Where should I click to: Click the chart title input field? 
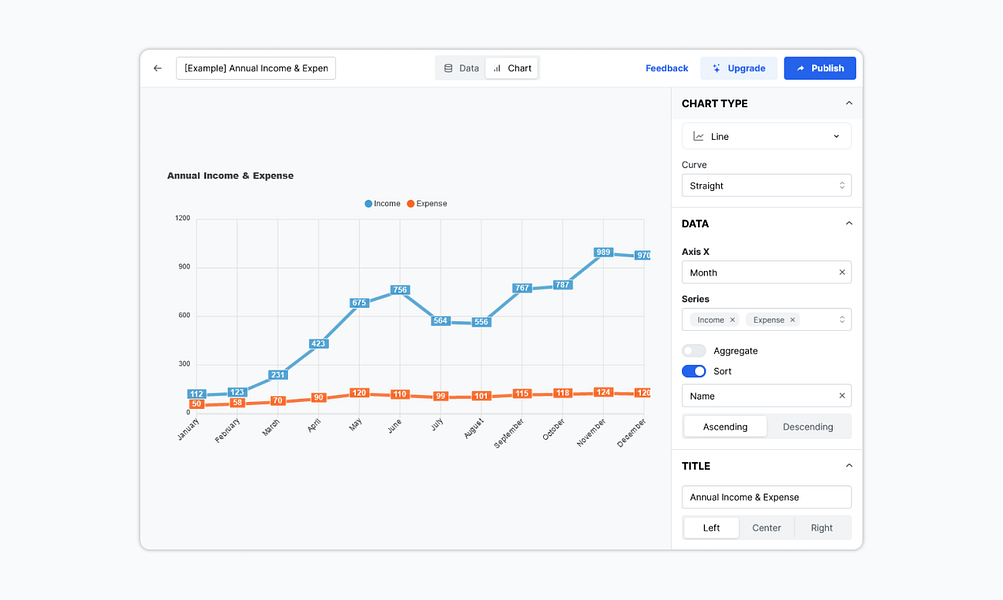766,497
